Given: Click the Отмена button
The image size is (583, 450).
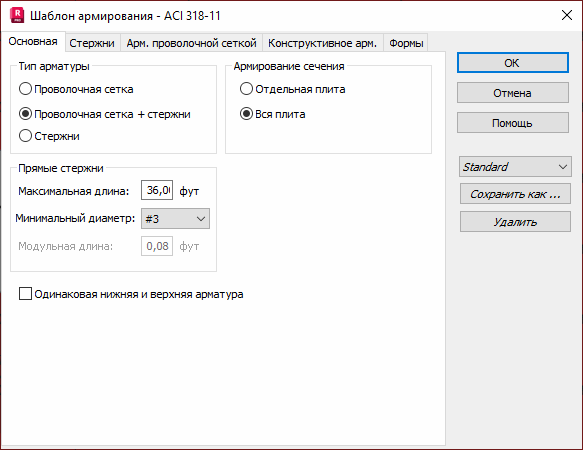Looking at the screenshot, I should [x=513, y=93].
